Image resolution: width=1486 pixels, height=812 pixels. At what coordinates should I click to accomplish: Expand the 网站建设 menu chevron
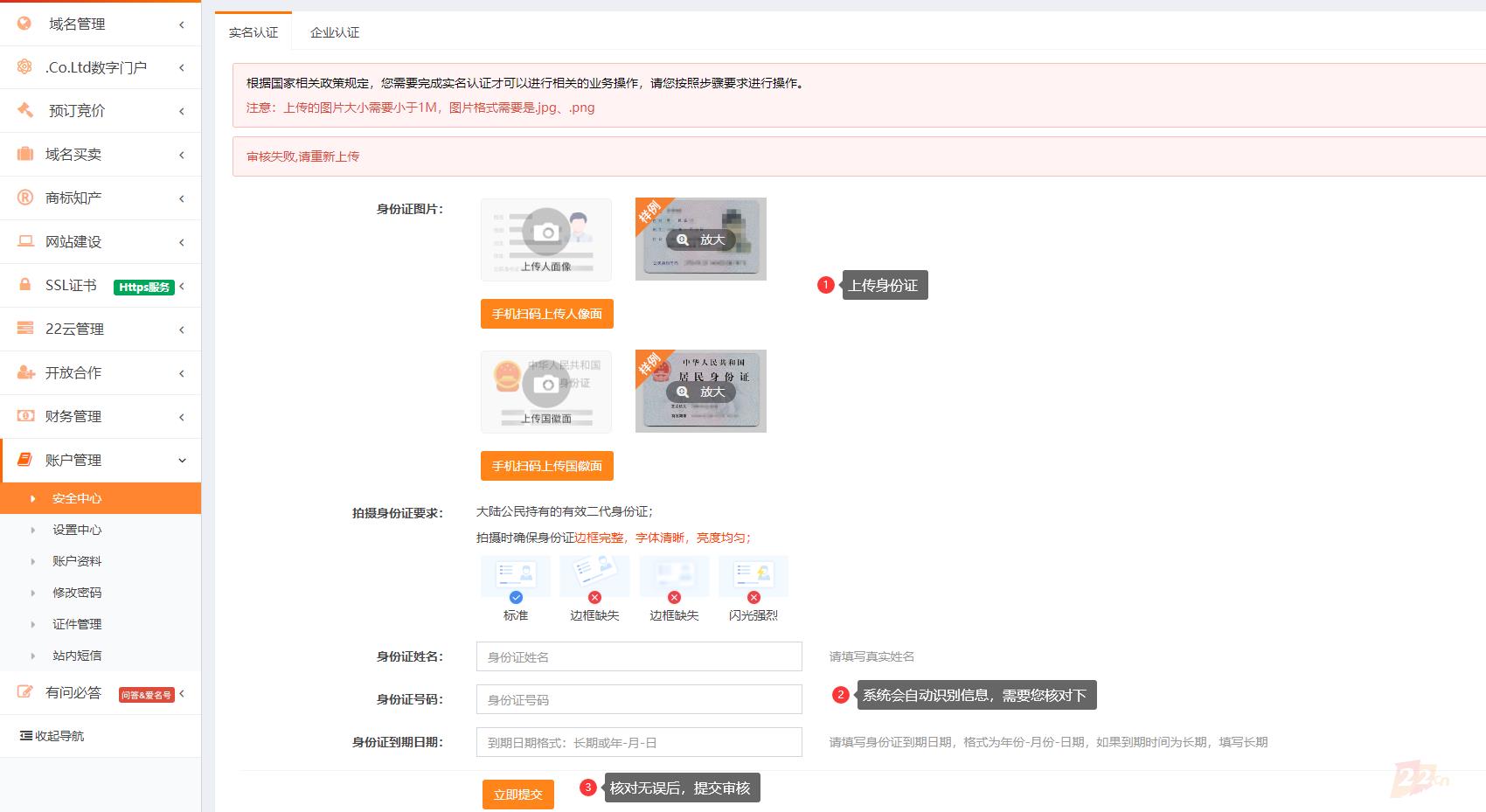pyautogui.click(x=182, y=242)
